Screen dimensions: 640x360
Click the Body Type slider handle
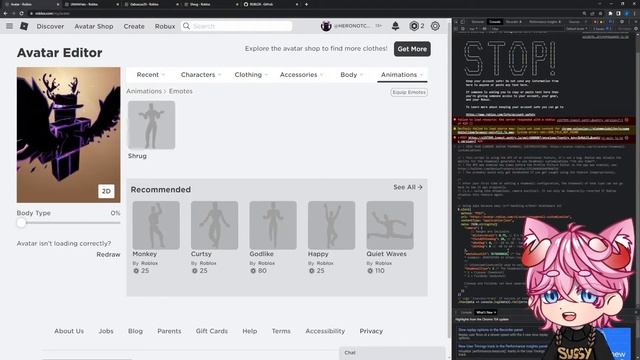click(x=21, y=223)
